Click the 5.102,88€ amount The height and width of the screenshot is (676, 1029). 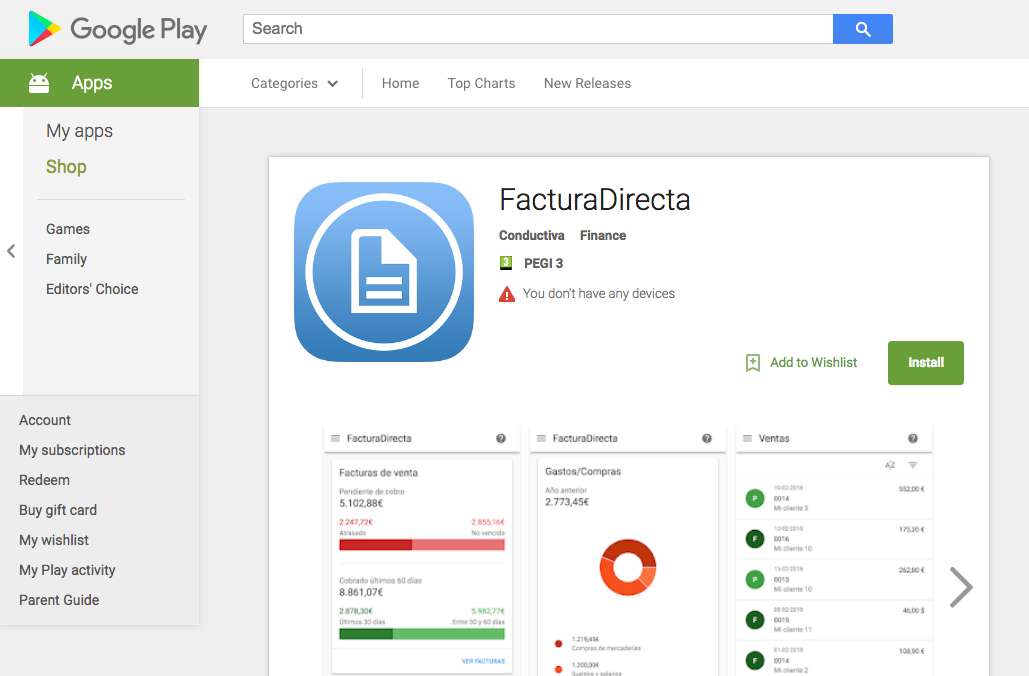click(361, 503)
